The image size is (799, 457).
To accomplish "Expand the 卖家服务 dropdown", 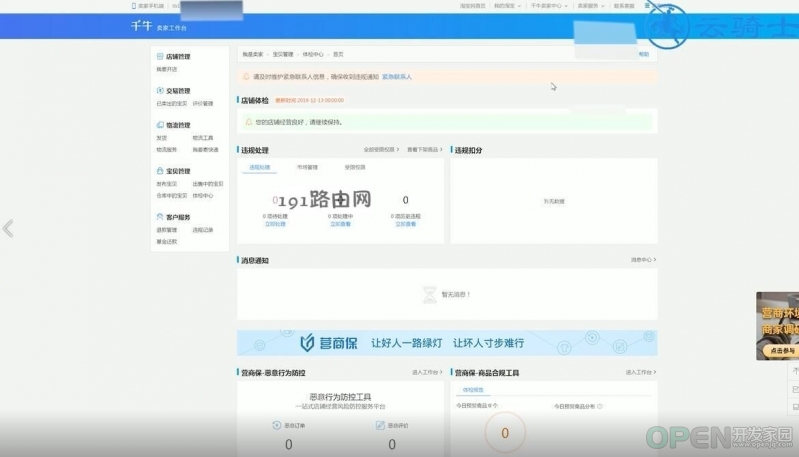I will [591, 6].
